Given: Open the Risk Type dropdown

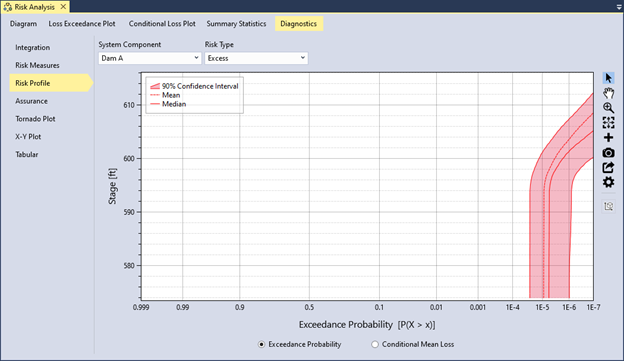Looking at the screenshot, I should [x=256, y=58].
